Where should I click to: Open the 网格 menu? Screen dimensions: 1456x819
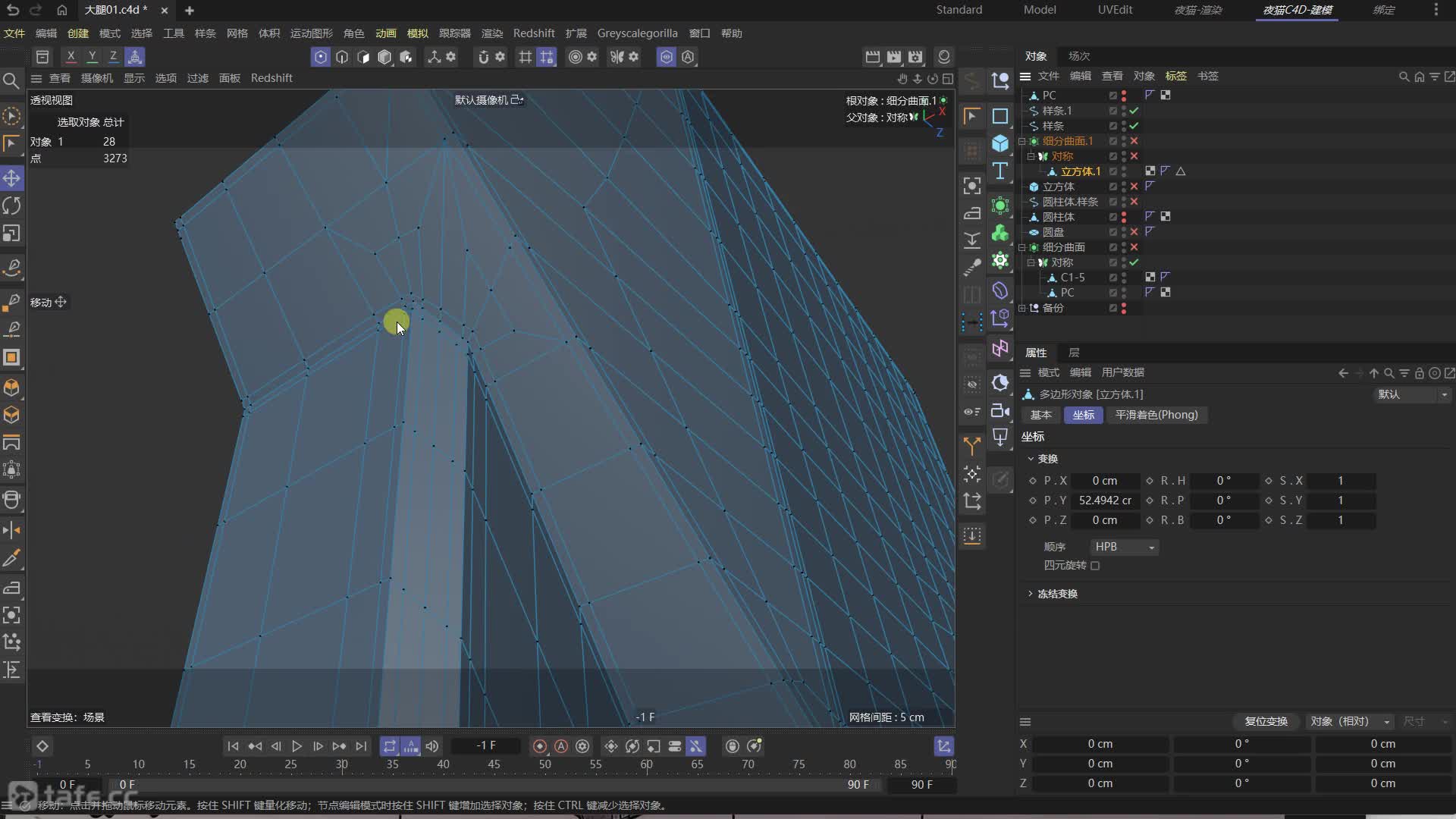click(x=237, y=33)
